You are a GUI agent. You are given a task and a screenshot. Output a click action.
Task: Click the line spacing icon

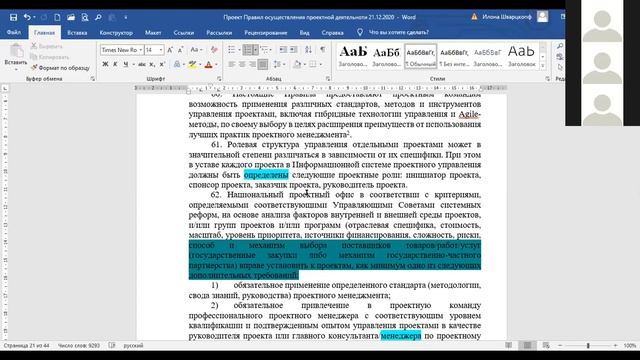tap(277, 64)
